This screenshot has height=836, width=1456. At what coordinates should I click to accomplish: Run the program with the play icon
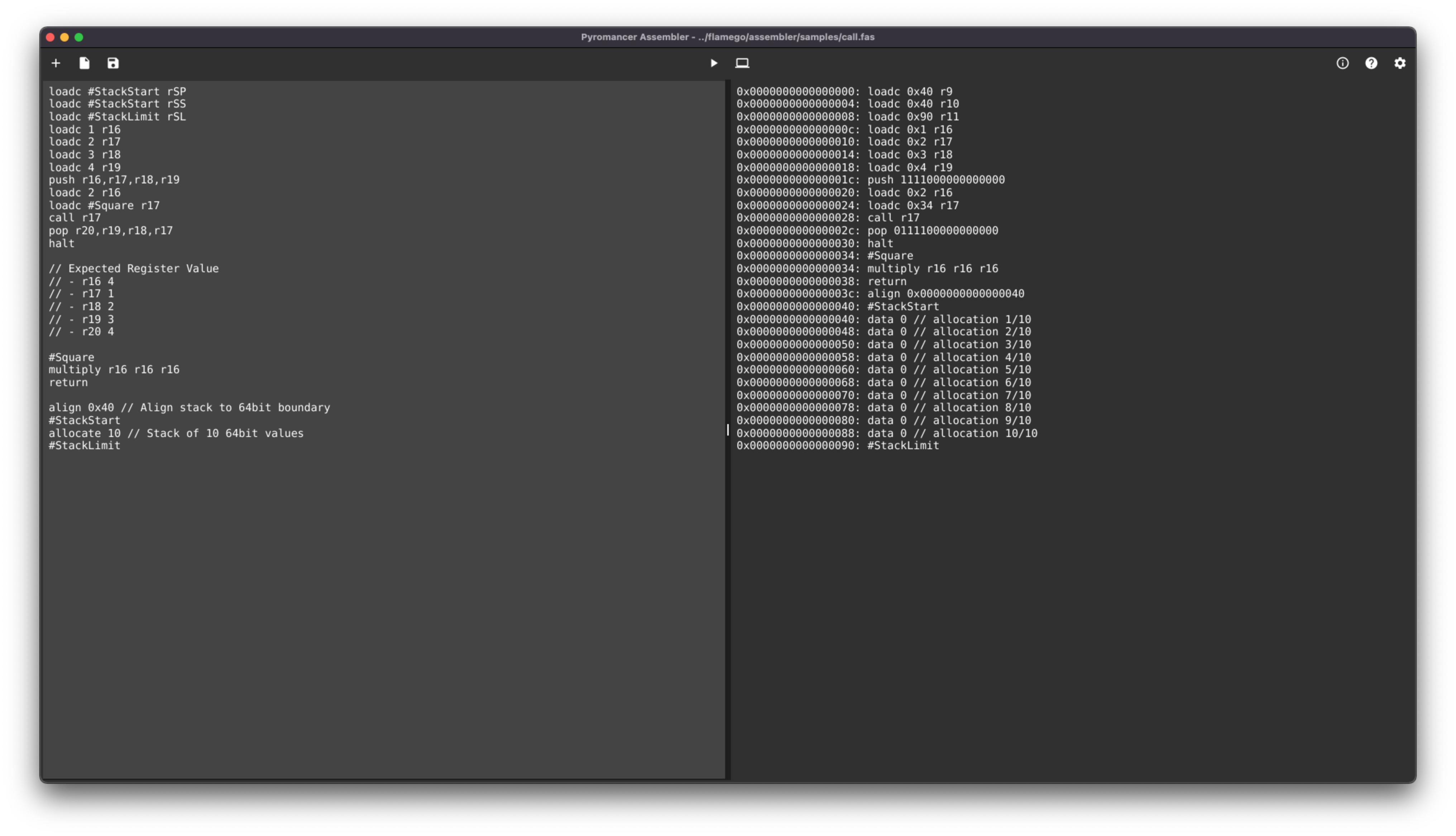click(714, 63)
